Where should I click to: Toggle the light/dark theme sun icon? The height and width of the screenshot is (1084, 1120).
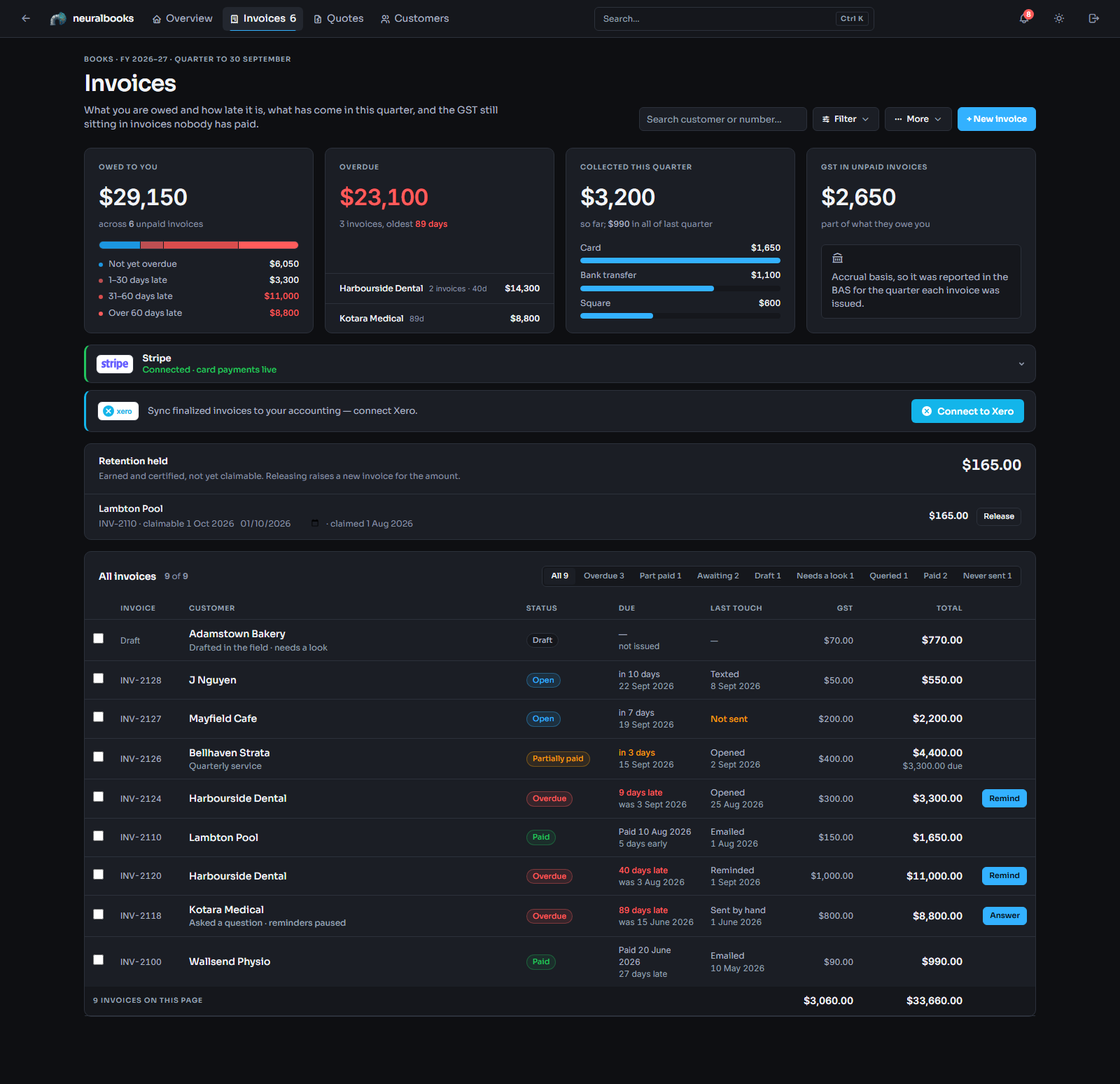(x=1059, y=19)
